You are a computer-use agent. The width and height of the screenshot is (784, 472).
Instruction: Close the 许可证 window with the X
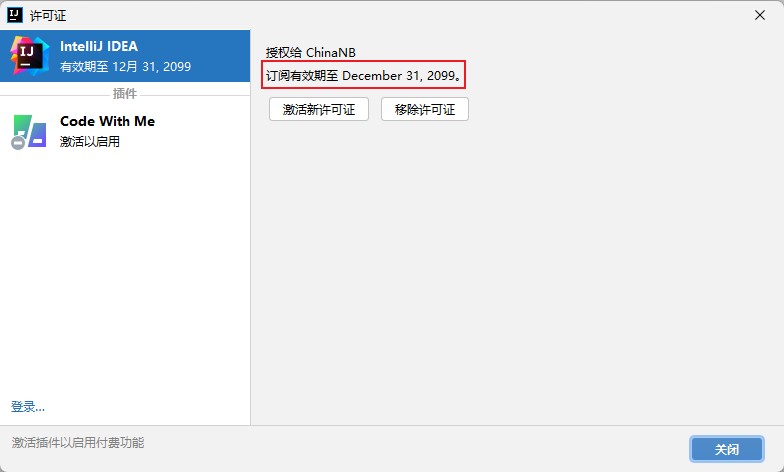[760, 15]
